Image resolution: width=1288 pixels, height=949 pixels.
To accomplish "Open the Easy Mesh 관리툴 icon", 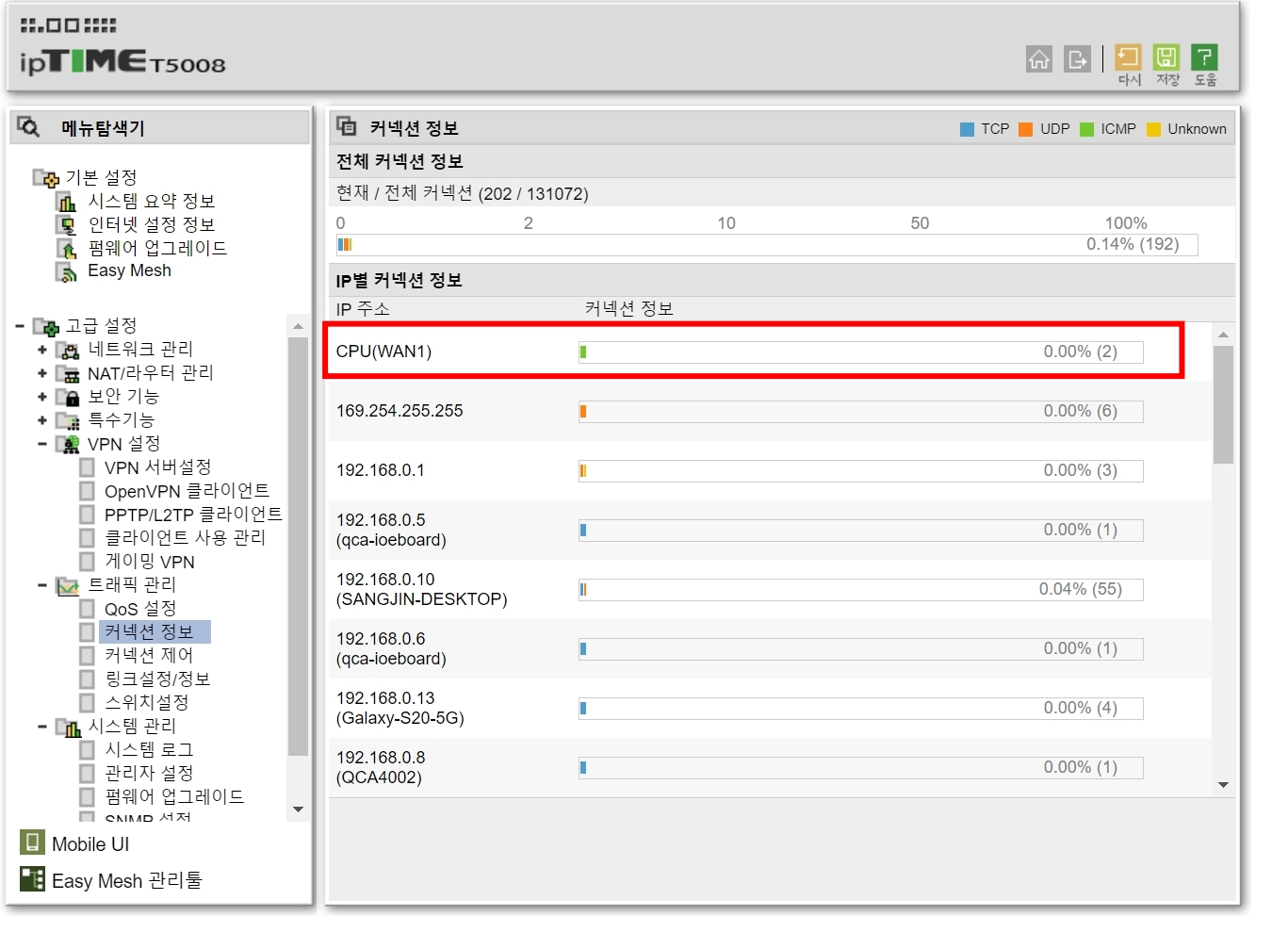I will tap(32, 879).
